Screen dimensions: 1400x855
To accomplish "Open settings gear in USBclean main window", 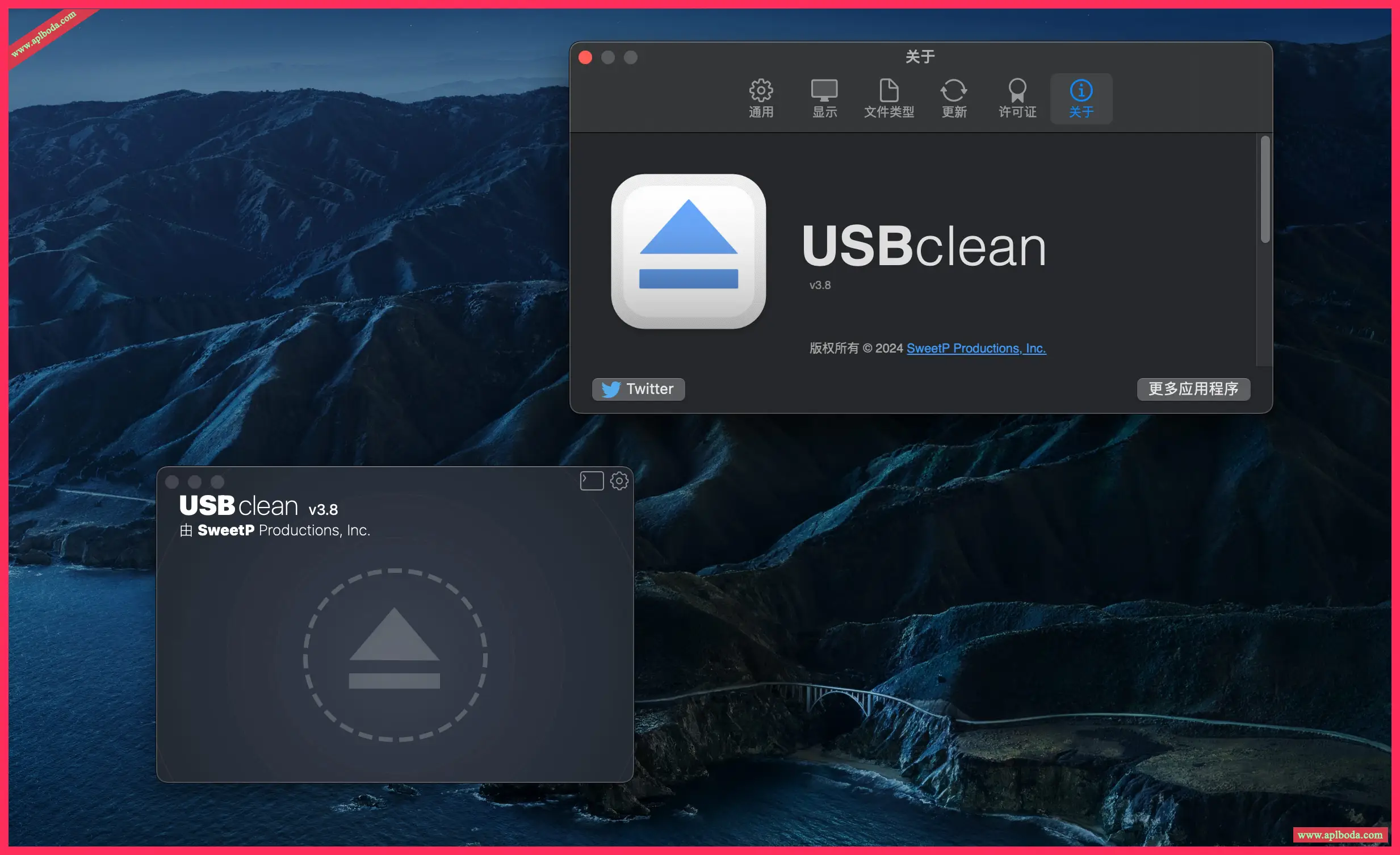I will point(619,481).
